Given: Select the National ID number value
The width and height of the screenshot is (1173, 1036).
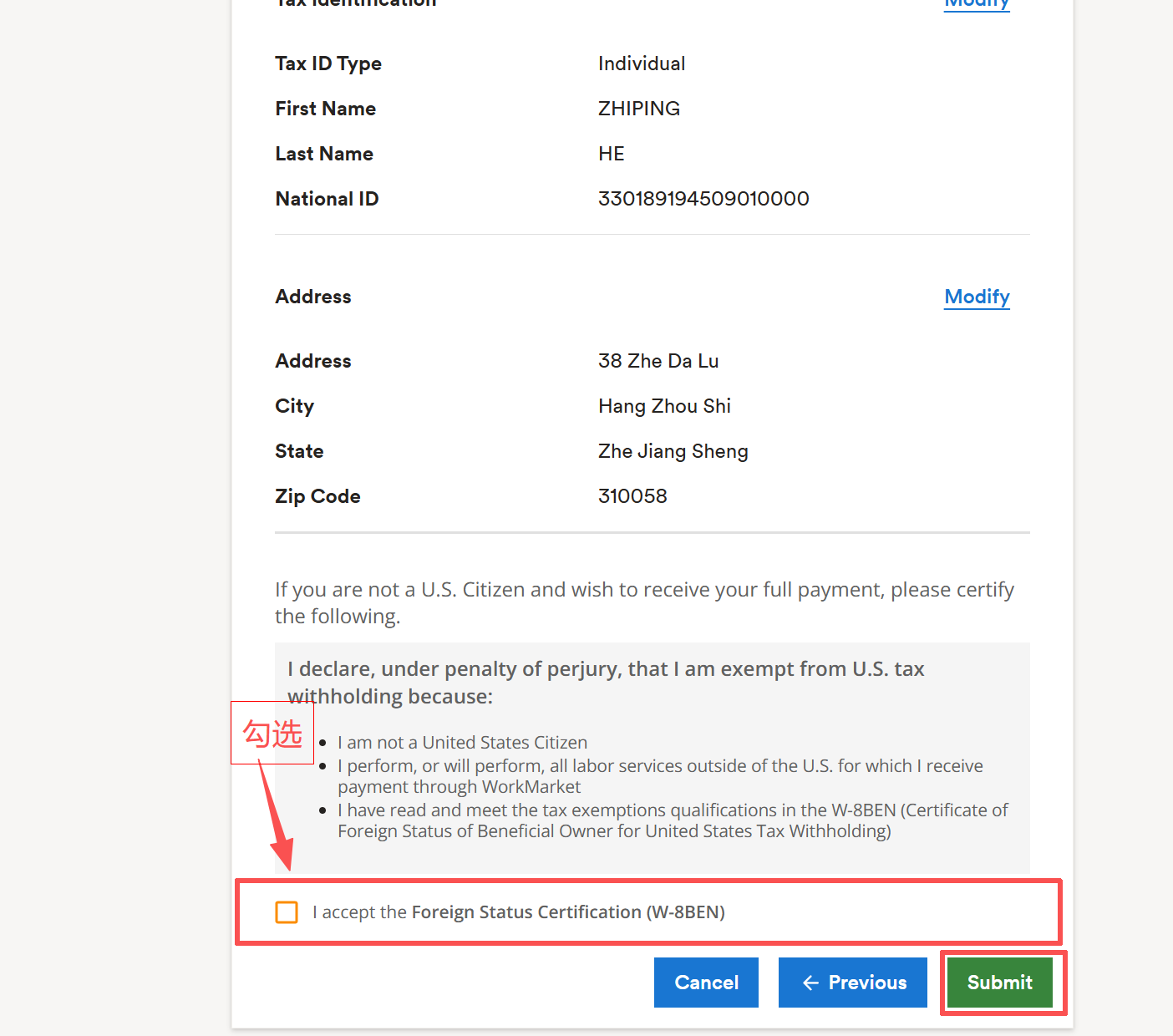Looking at the screenshot, I should click(x=703, y=199).
